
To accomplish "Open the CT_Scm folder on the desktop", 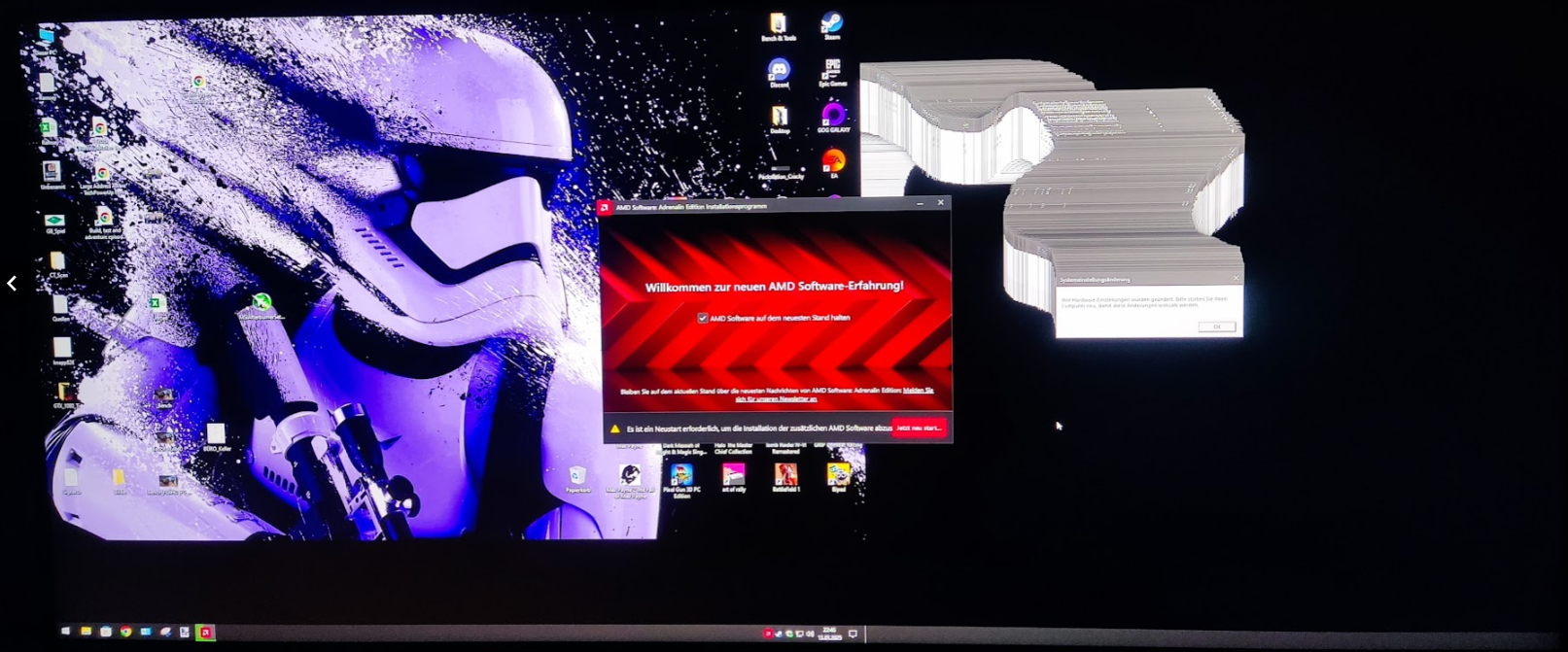I will (x=57, y=265).
